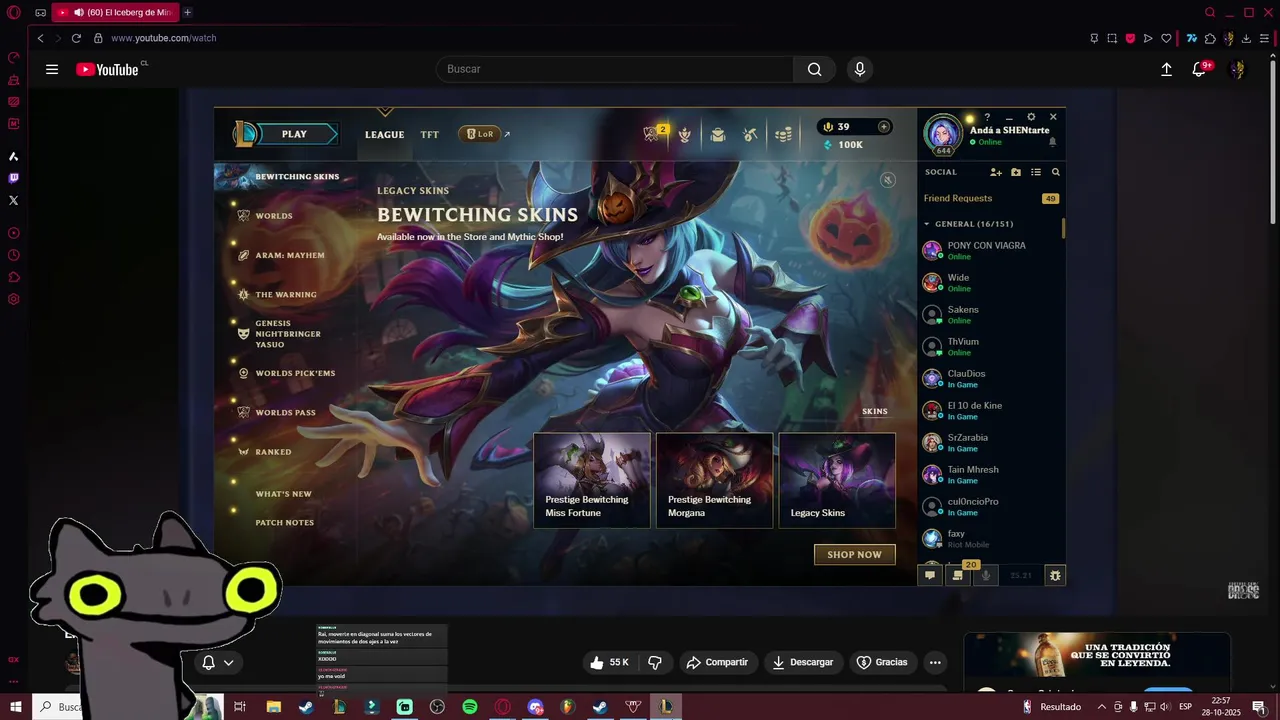Viewport: 1280px width, 720px height.
Task: Click the Gracias button
Action: (882, 662)
